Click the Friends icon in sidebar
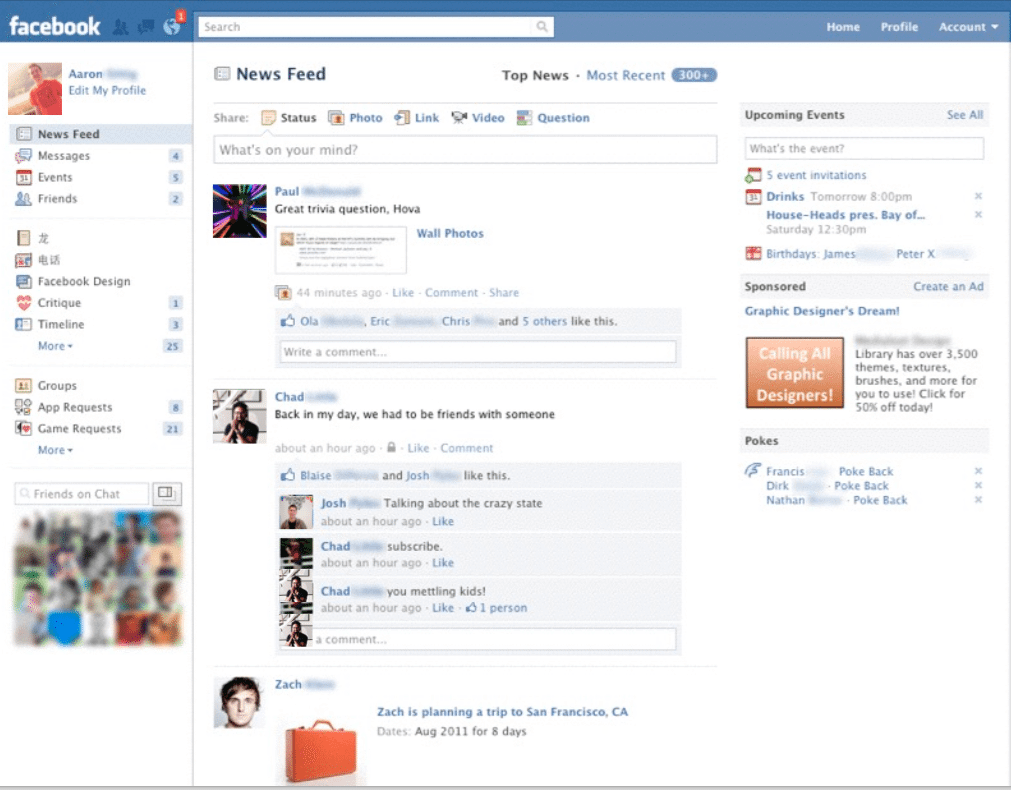 click(23, 199)
